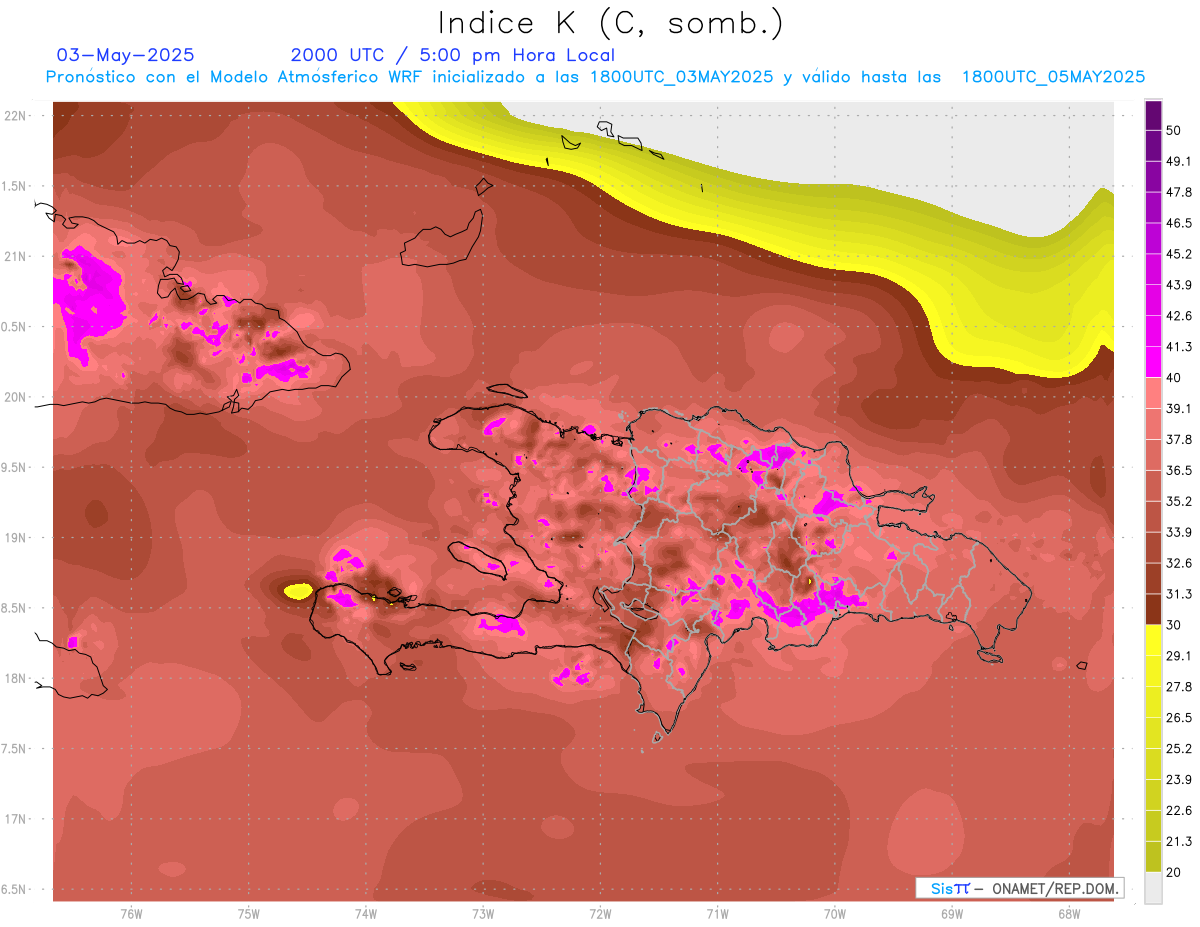This screenshot has height=927, width=1200.
Task: Click the colorbar label 49.1
Action: coord(1180,161)
